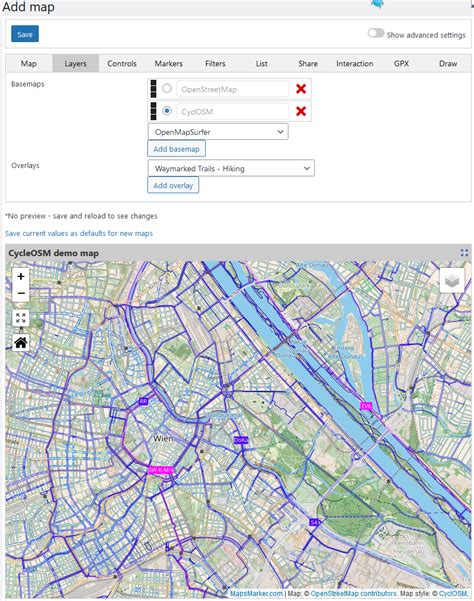
Task: Click the Save button
Action: [25, 34]
